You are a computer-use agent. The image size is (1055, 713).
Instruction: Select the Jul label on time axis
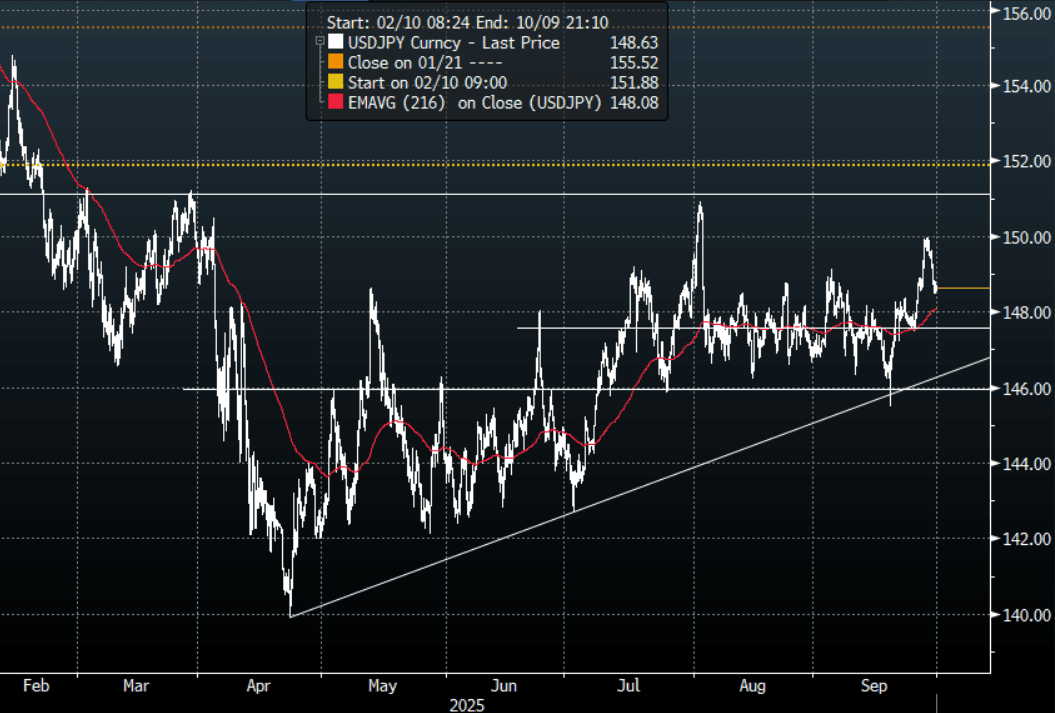click(629, 687)
